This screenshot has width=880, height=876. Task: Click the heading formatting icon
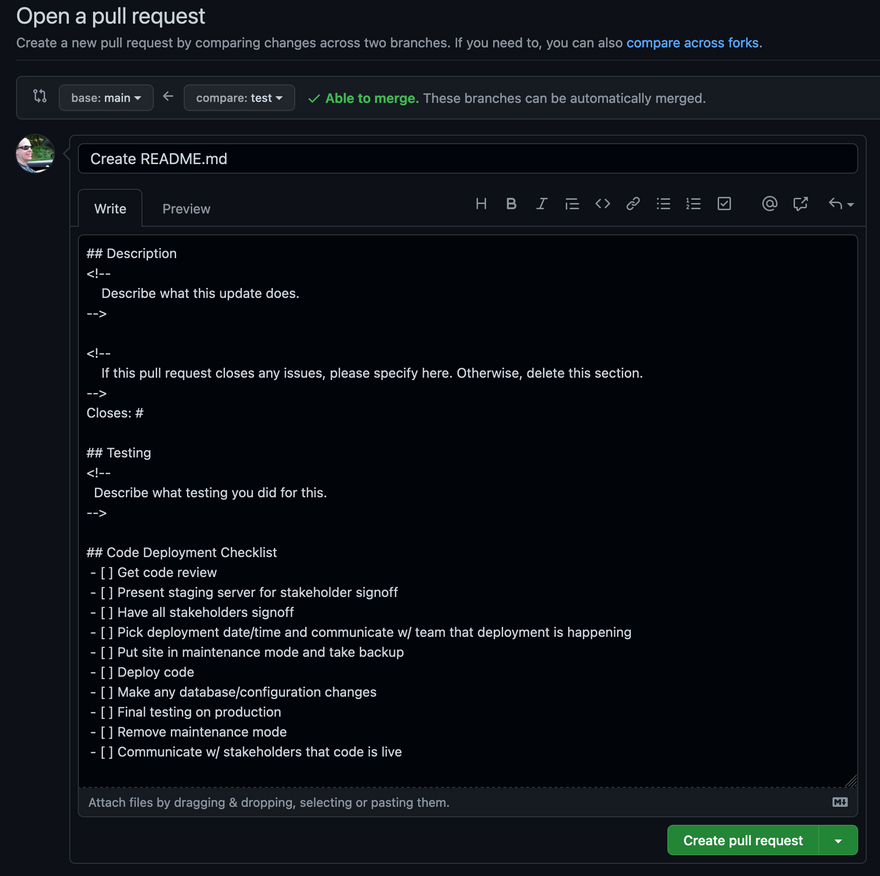481,204
